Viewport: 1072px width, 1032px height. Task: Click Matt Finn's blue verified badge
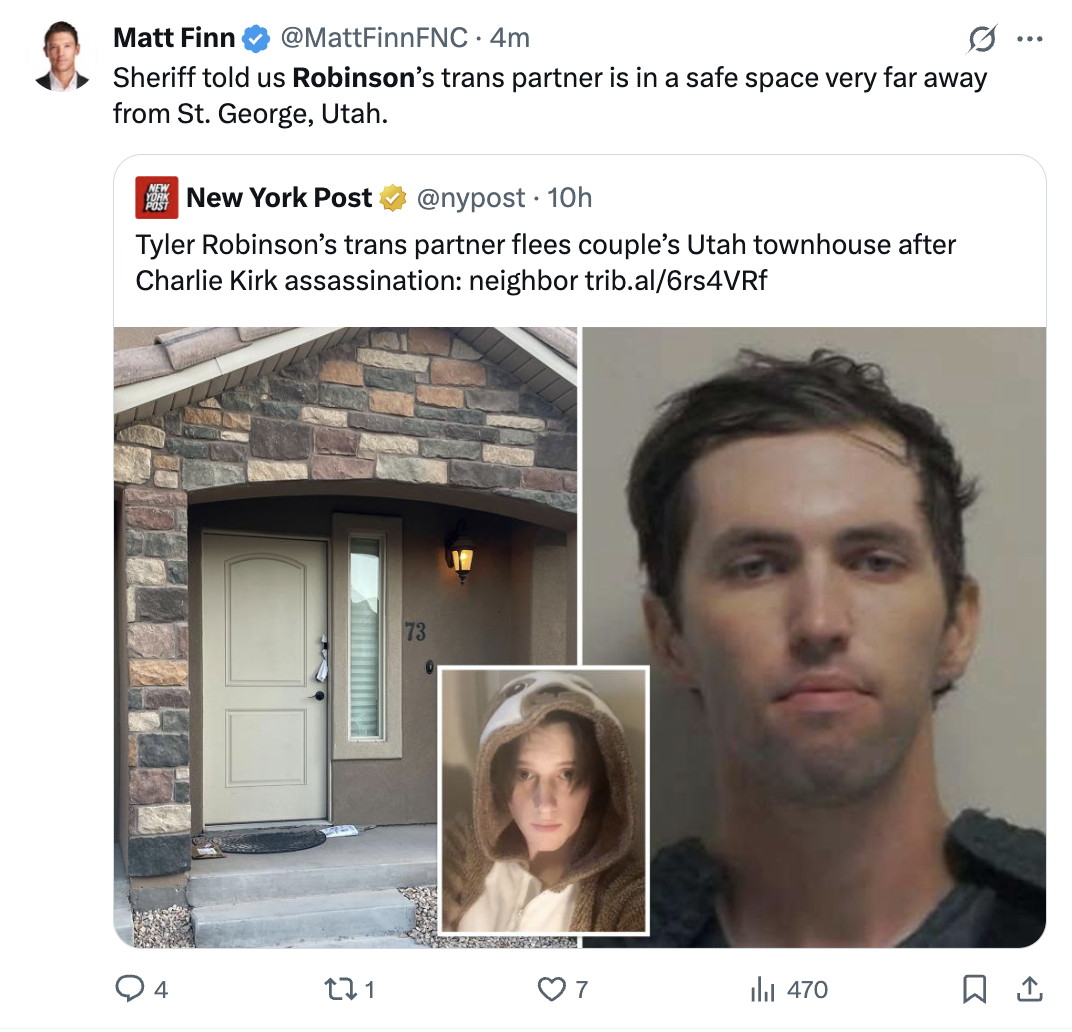pos(257,38)
